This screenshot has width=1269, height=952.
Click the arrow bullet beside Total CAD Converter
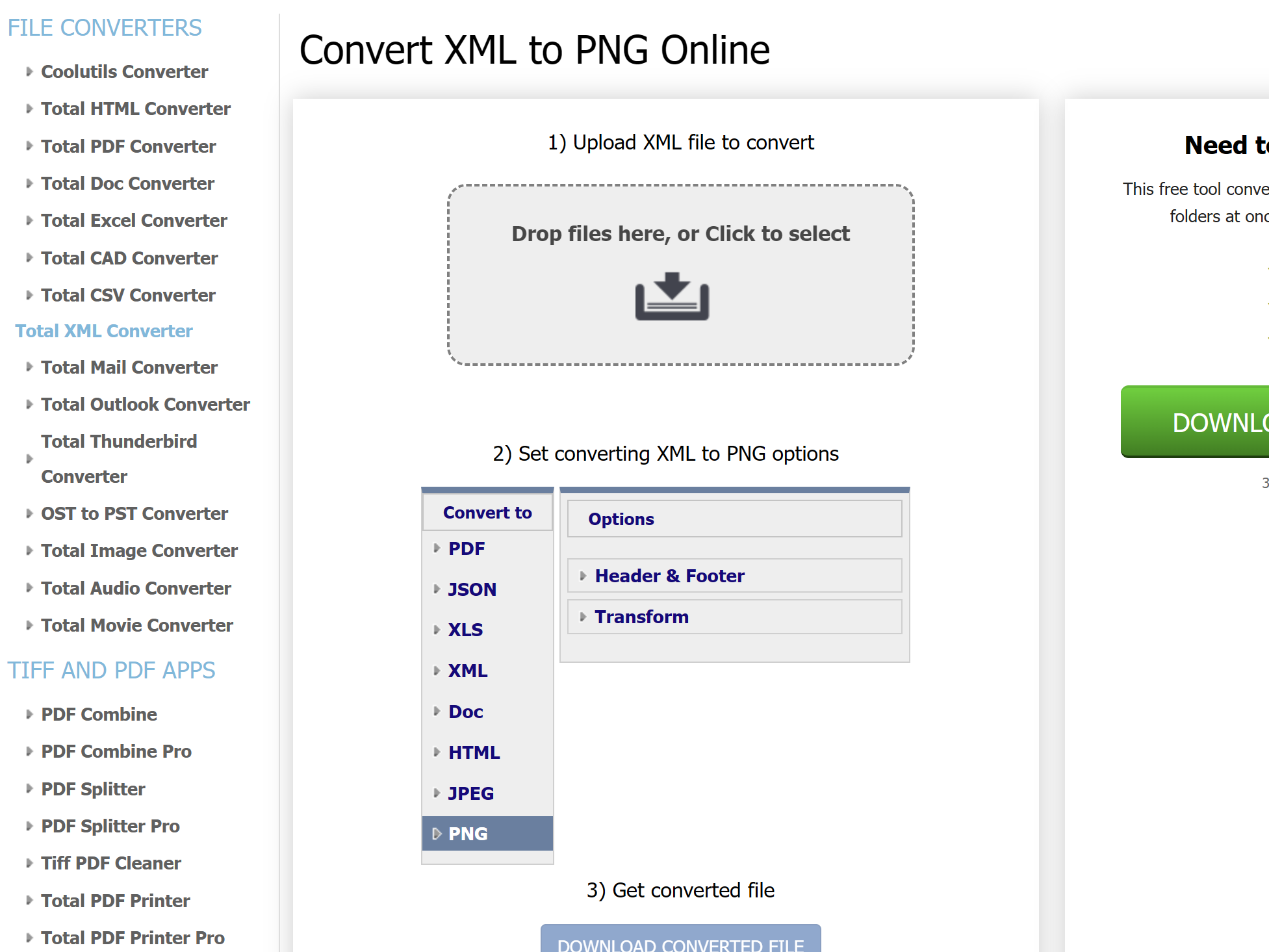[x=29, y=258]
